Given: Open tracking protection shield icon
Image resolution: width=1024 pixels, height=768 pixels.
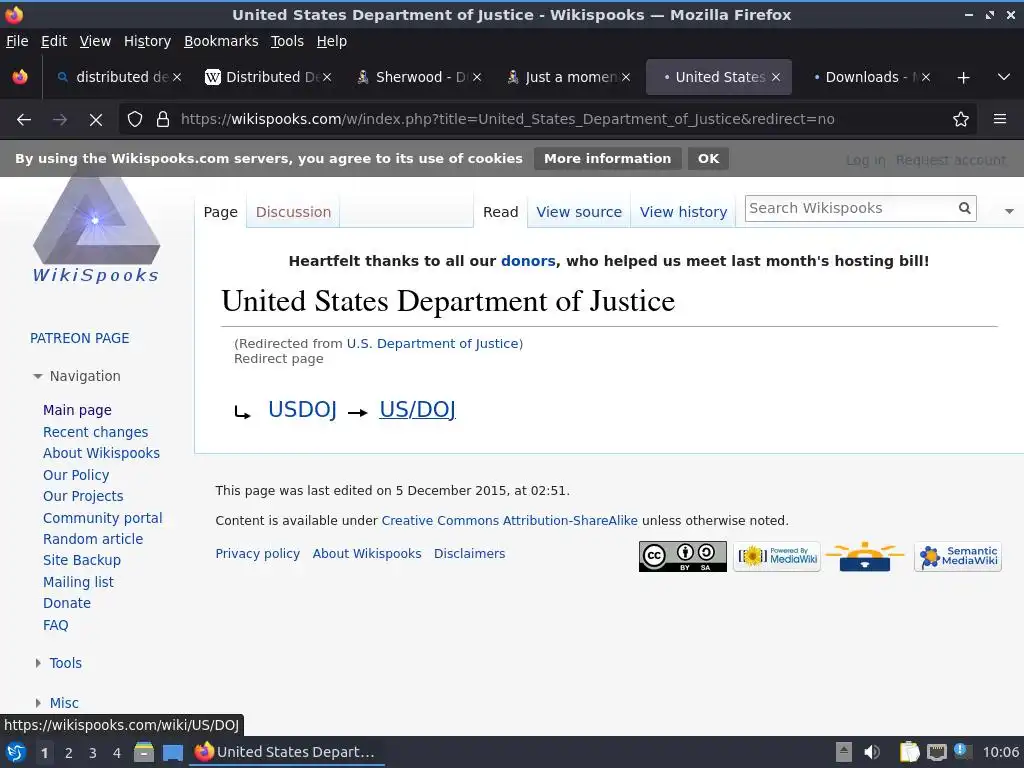Looking at the screenshot, I should click(x=135, y=120).
